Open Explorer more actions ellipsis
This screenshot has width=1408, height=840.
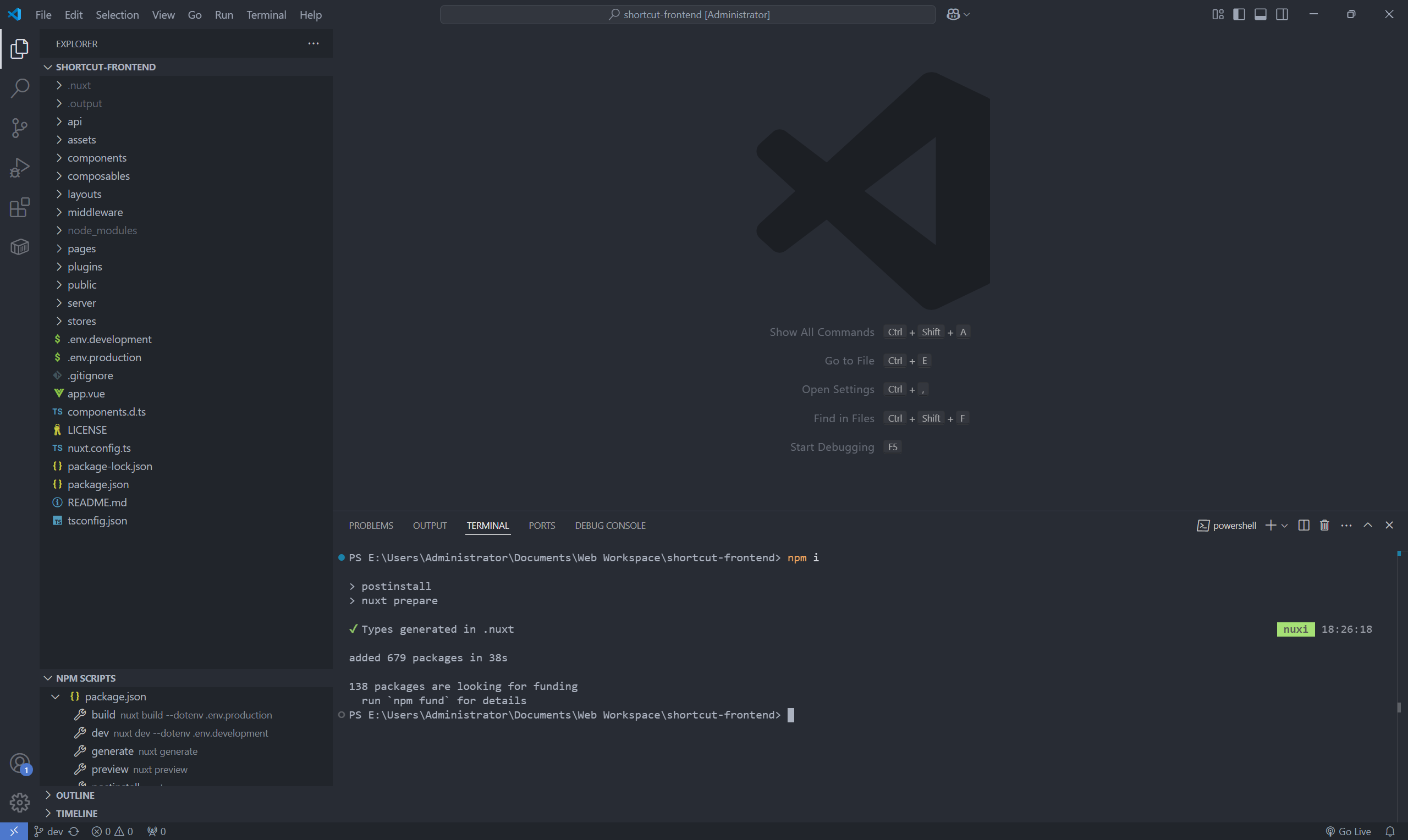[313, 43]
